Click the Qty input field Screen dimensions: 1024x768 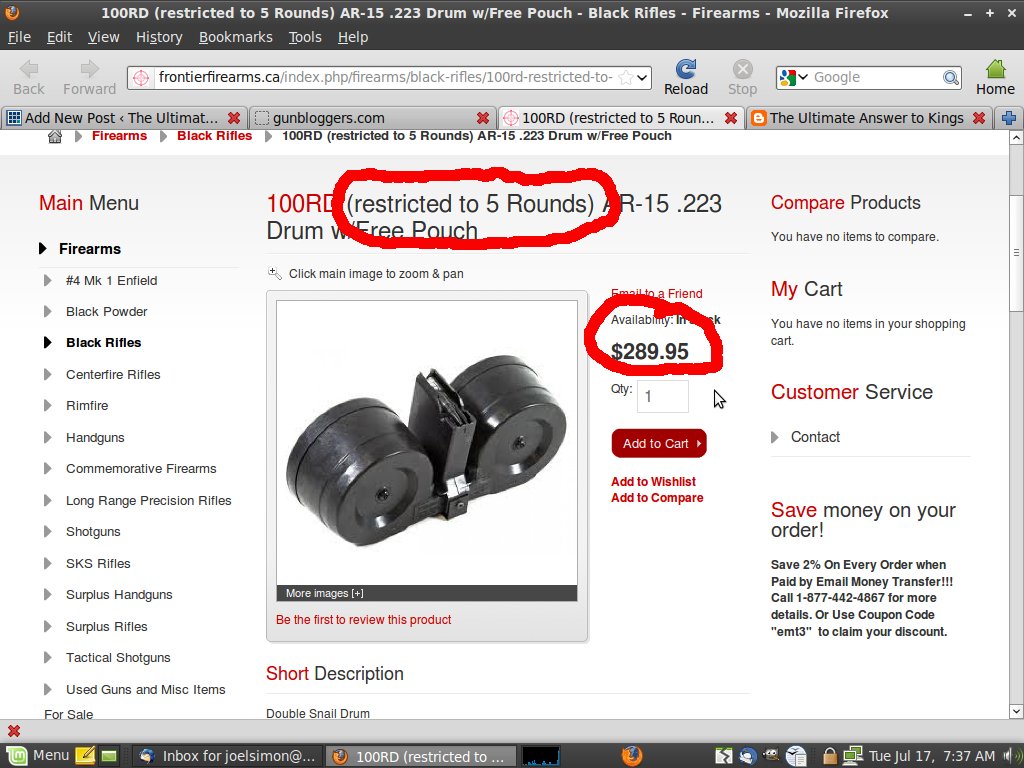coord(662,396)
